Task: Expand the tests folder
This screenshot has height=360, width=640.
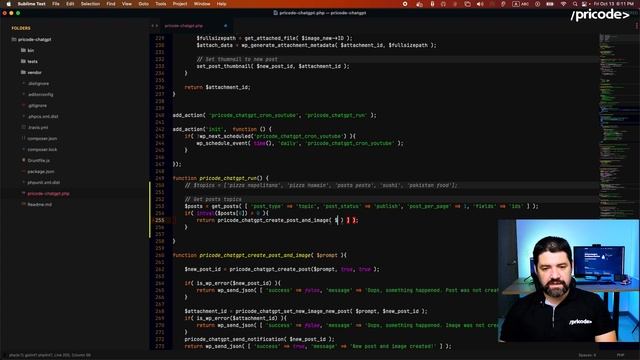Action: [32, 61]
